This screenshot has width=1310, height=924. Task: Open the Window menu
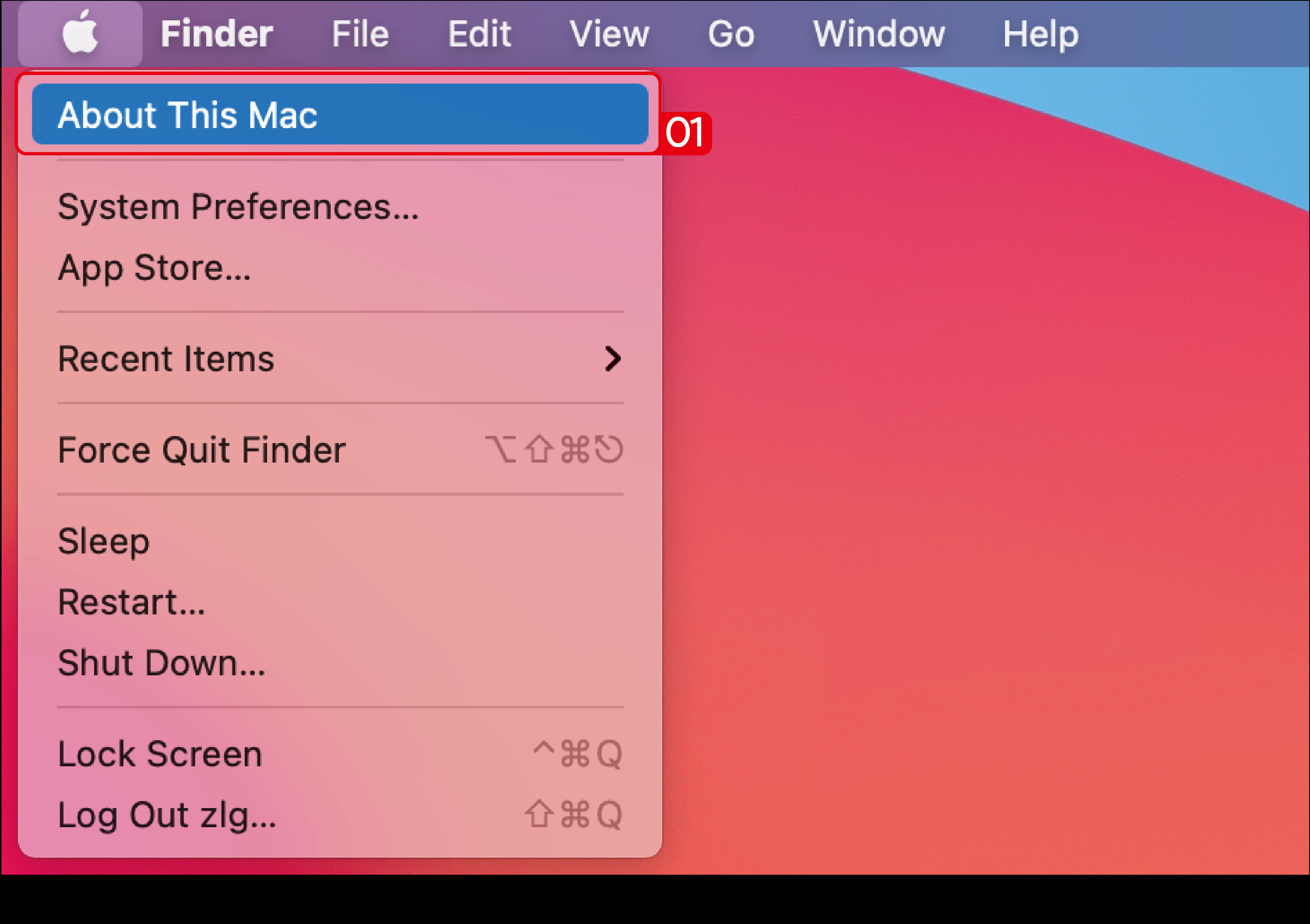879,34
